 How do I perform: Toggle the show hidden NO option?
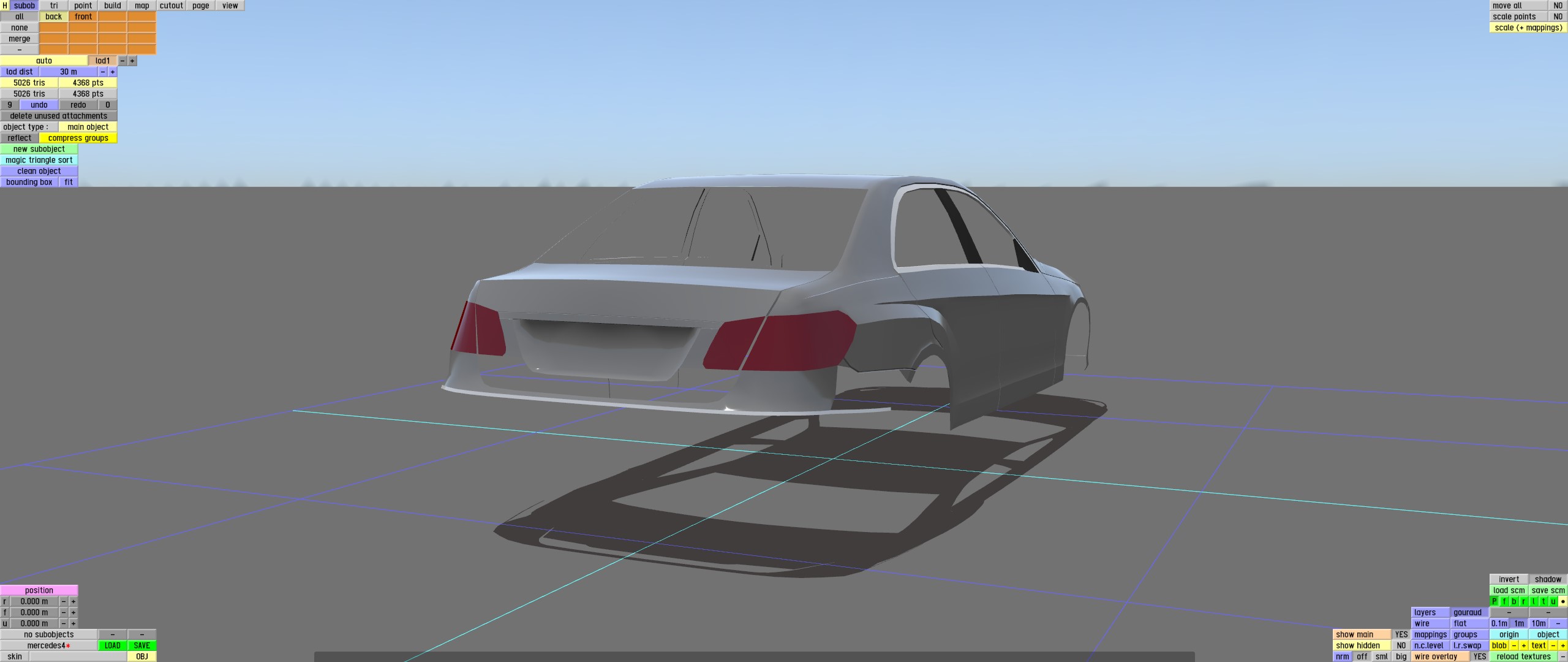pyautogui.click(x=1401, y=645)
